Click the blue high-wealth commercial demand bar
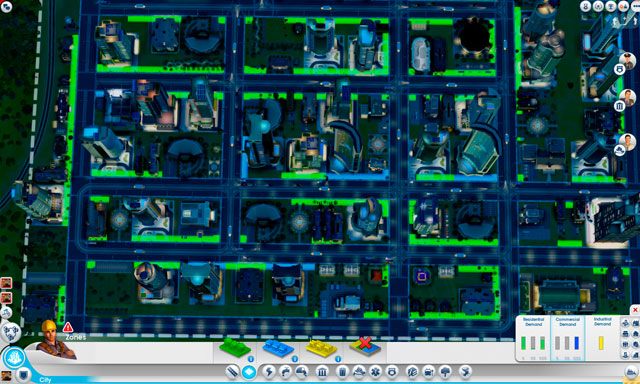640x384 pixels. pos(577,343)
